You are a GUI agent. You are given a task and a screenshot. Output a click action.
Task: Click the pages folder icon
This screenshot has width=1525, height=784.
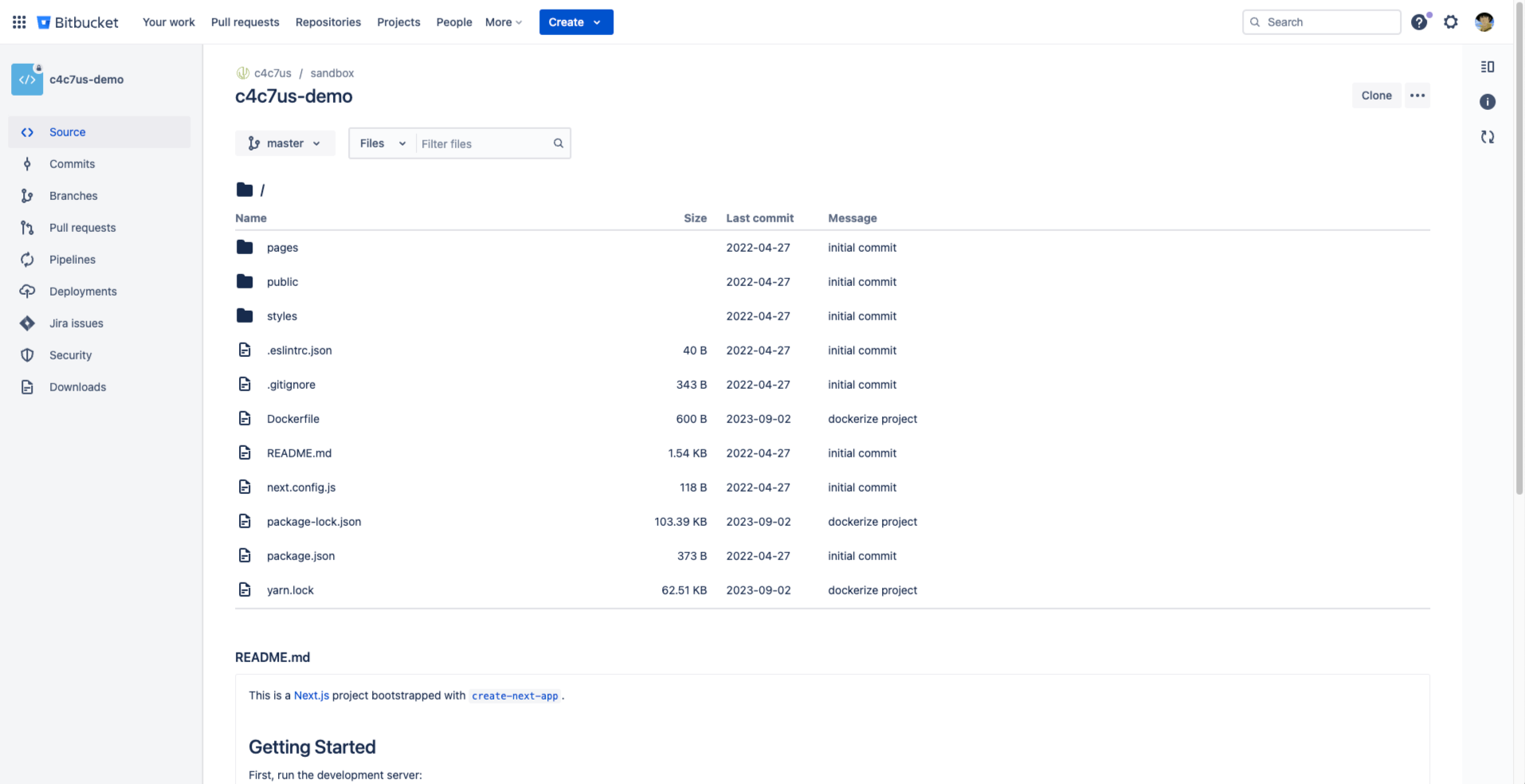(245, 247)
